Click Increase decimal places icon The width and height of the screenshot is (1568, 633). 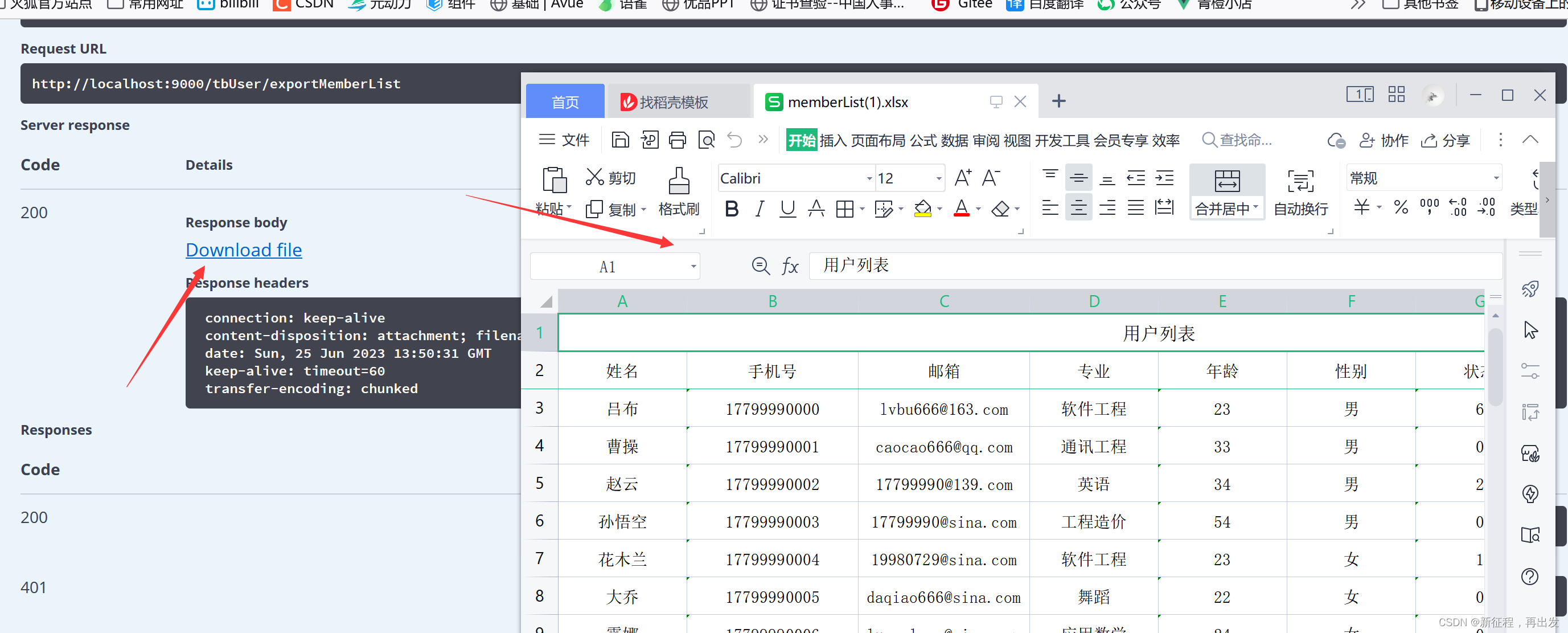[x=1457, y=207]
